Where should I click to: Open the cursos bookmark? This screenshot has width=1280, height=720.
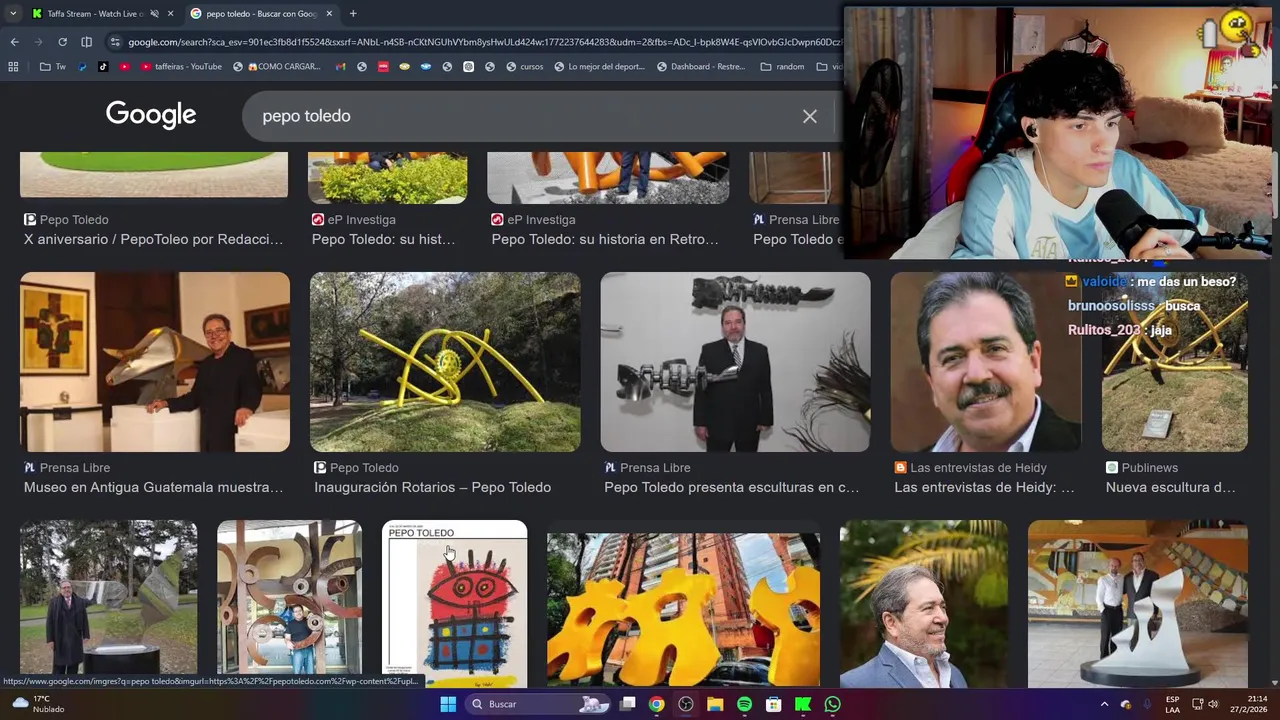525,67
